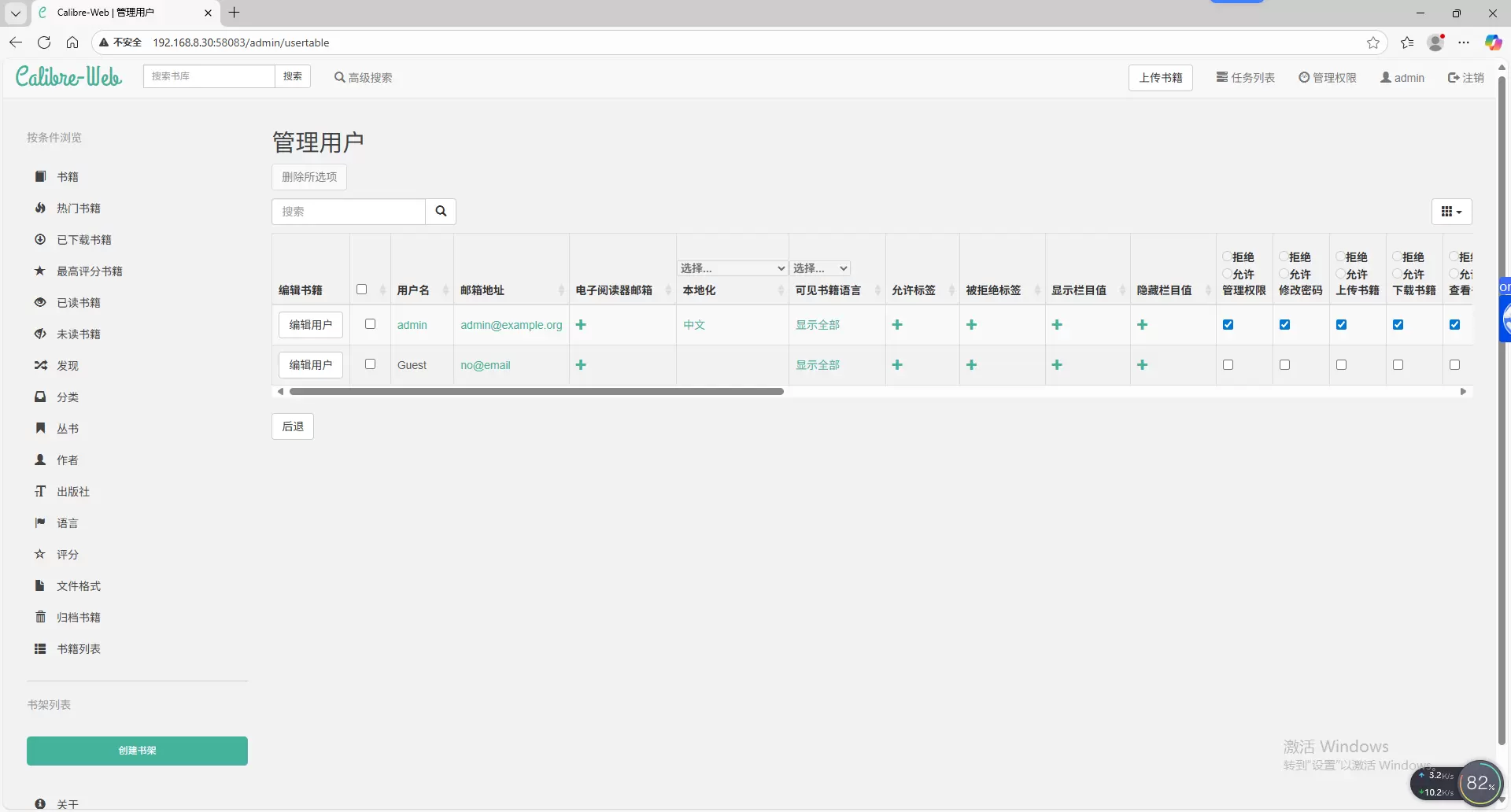Tick the checkbox for the admin user row

click(370, 324)
